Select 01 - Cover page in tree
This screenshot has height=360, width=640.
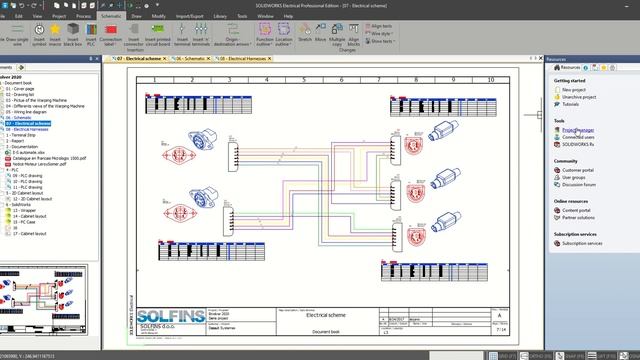tap(20, 89)
